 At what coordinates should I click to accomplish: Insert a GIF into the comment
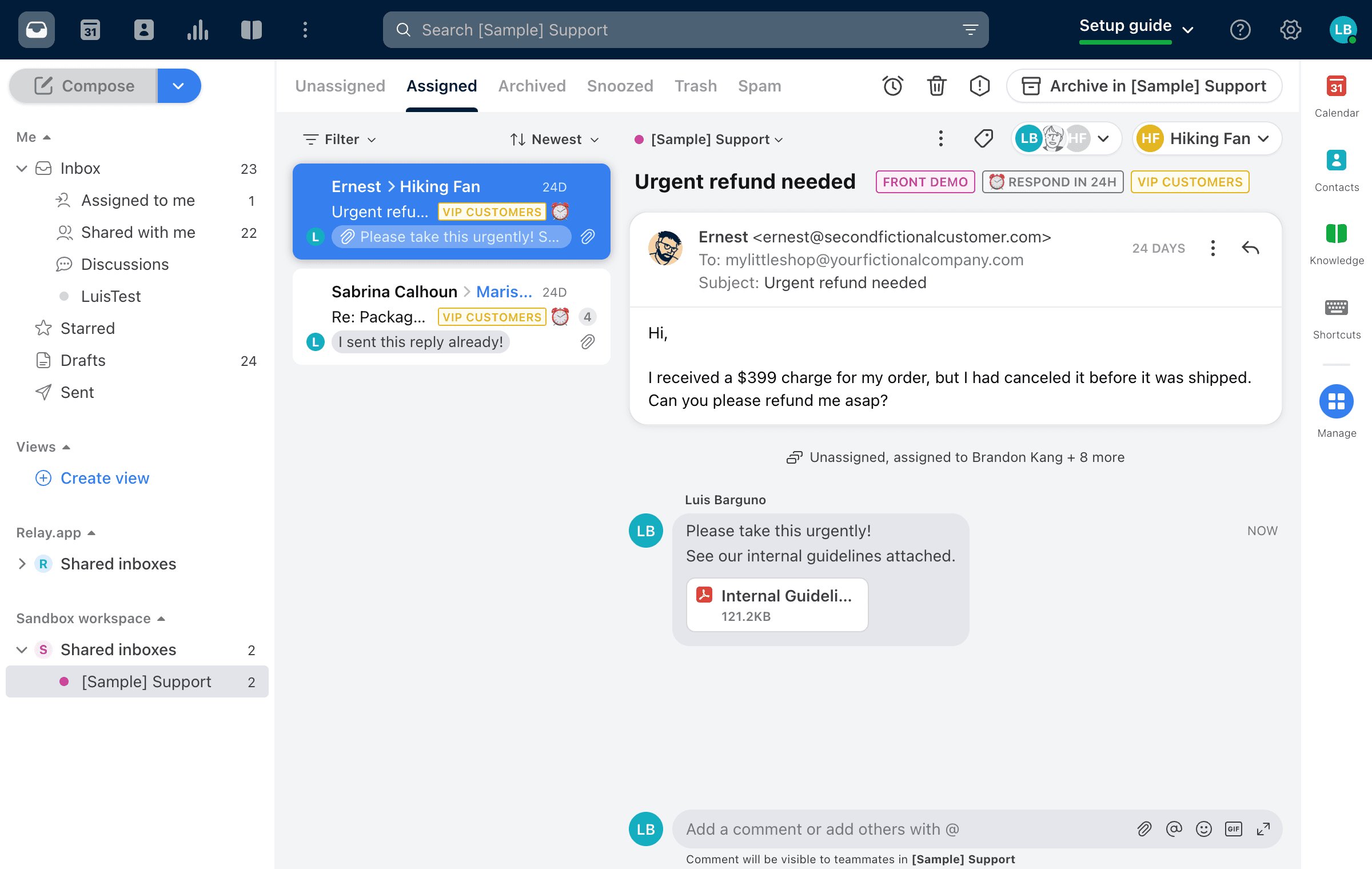(x=1233, y=828)
